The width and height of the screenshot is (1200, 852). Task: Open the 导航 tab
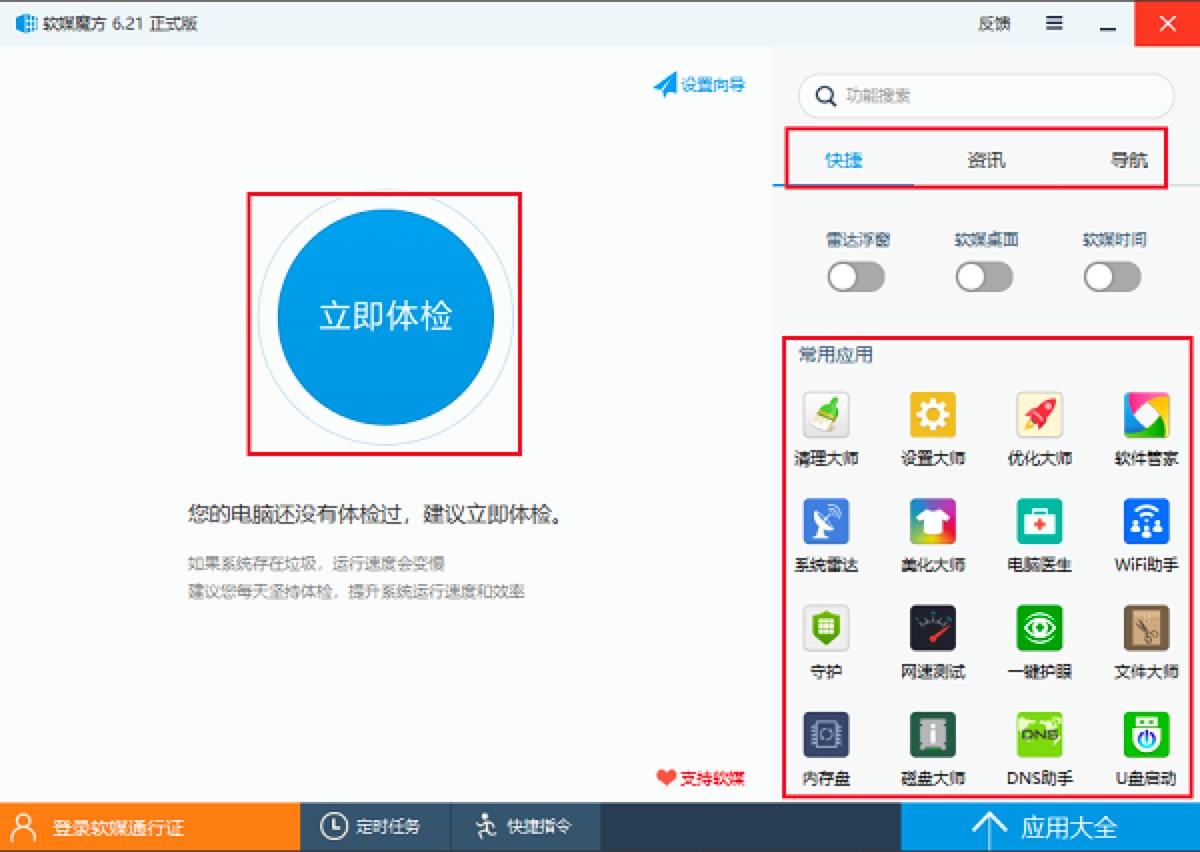tap(1129, 160)
